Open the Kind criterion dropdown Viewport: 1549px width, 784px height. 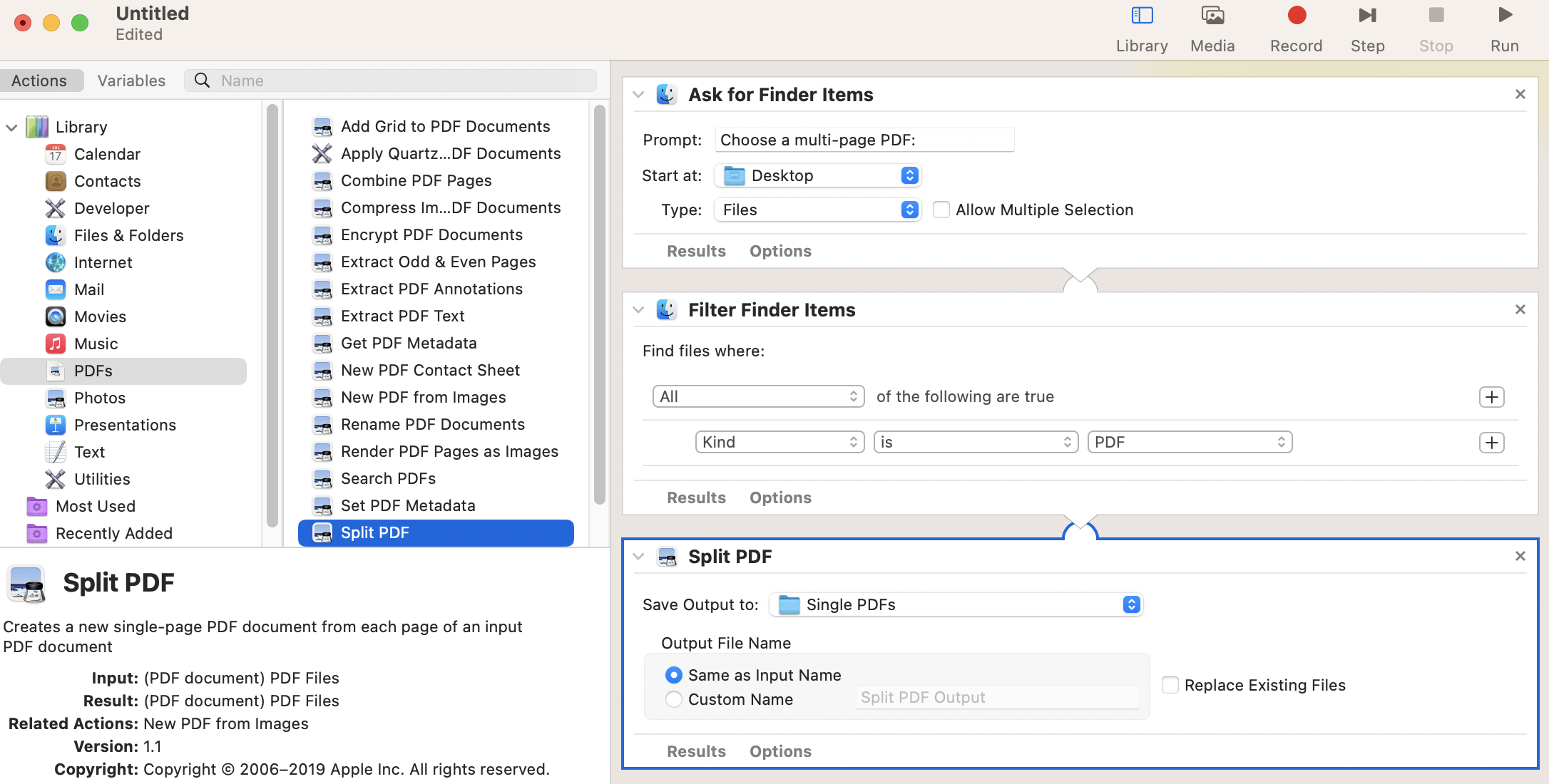(779, 442)
